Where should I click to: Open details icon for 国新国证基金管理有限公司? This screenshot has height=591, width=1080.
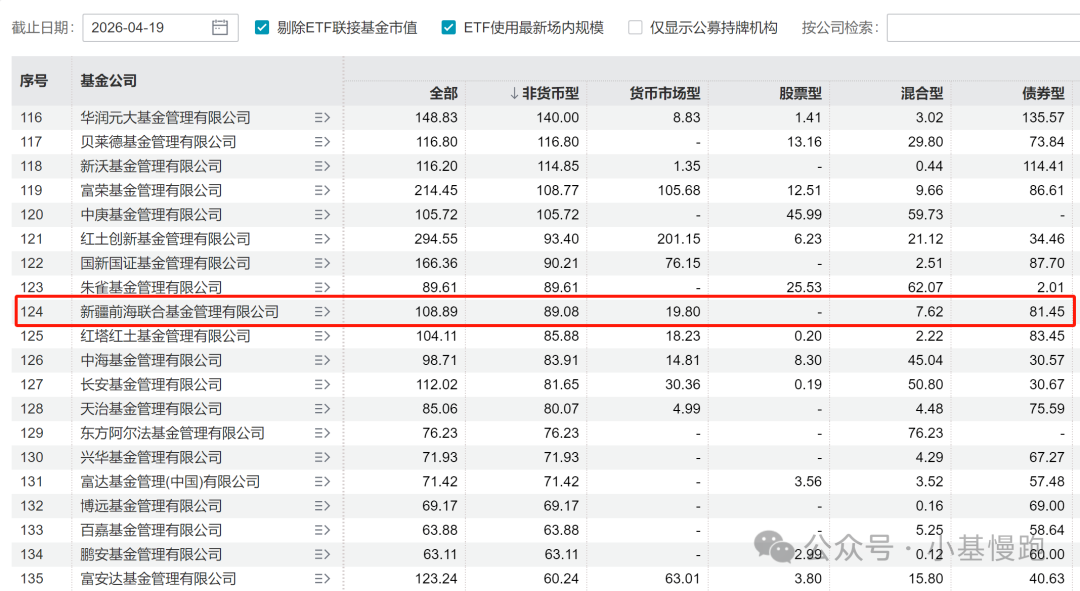pyautogui.click(x=322, y=263)
